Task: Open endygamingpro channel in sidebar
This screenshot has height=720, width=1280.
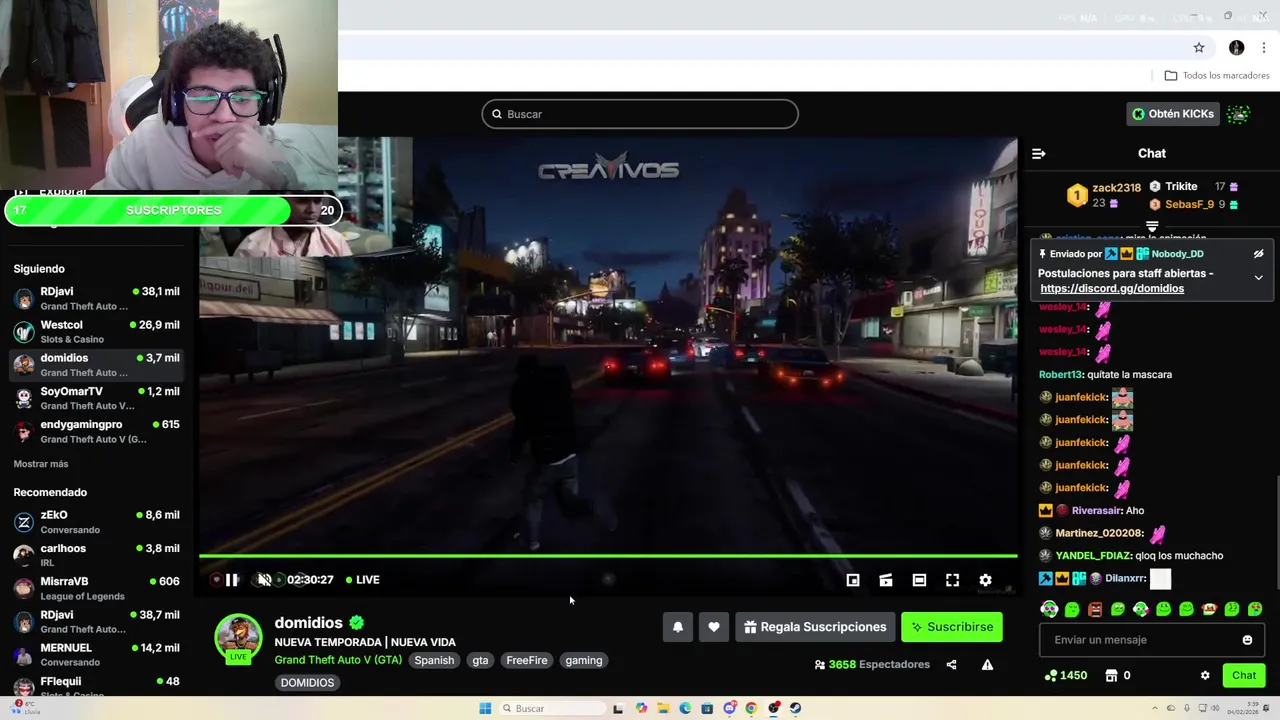Action: pos(96,431)
